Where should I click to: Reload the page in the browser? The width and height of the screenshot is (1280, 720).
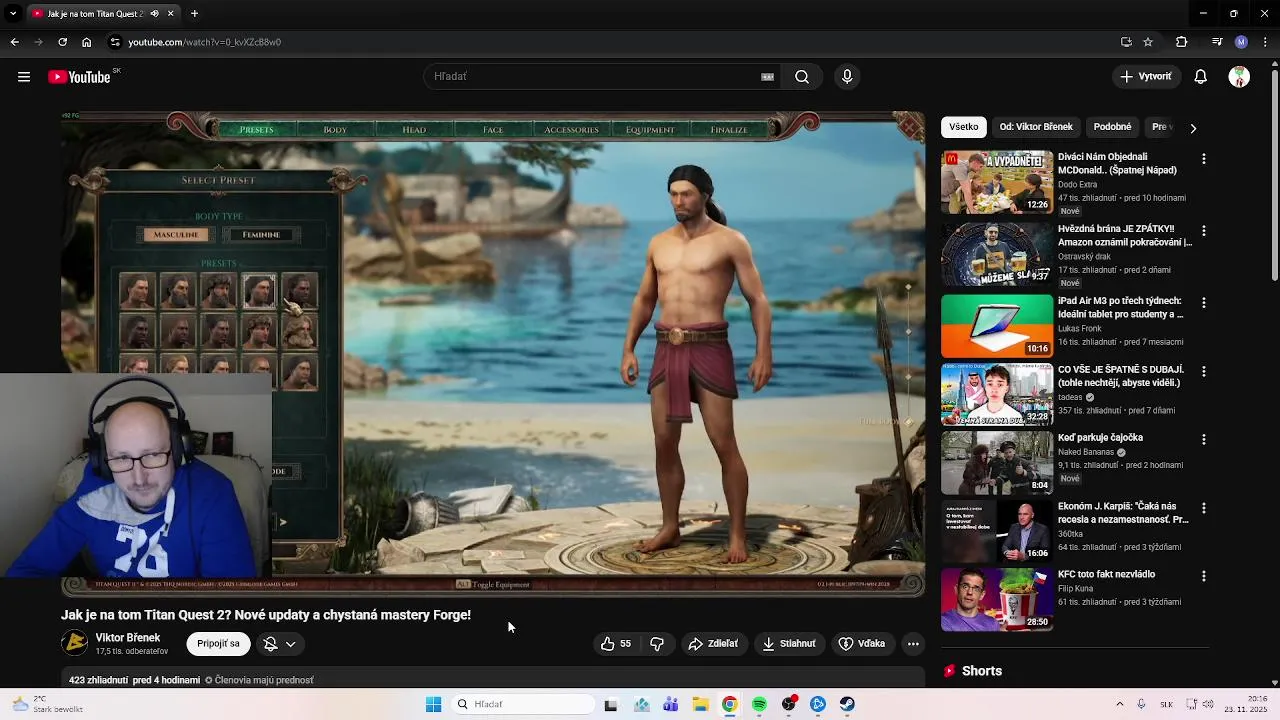[x=62, y=42]
